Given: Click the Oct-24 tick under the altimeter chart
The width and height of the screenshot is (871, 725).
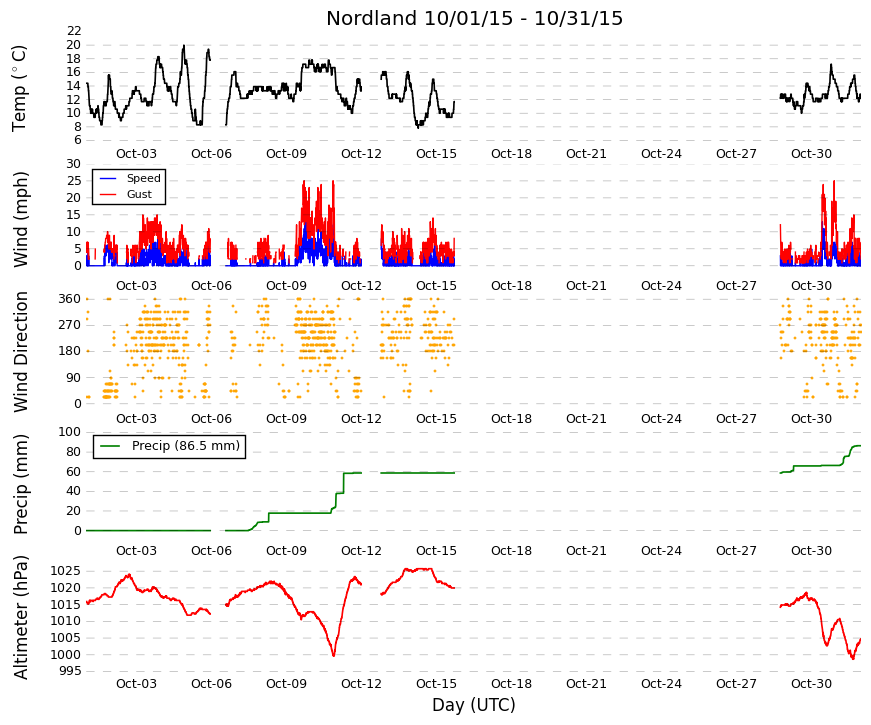Looking at the screenshot, I should 661,684.
